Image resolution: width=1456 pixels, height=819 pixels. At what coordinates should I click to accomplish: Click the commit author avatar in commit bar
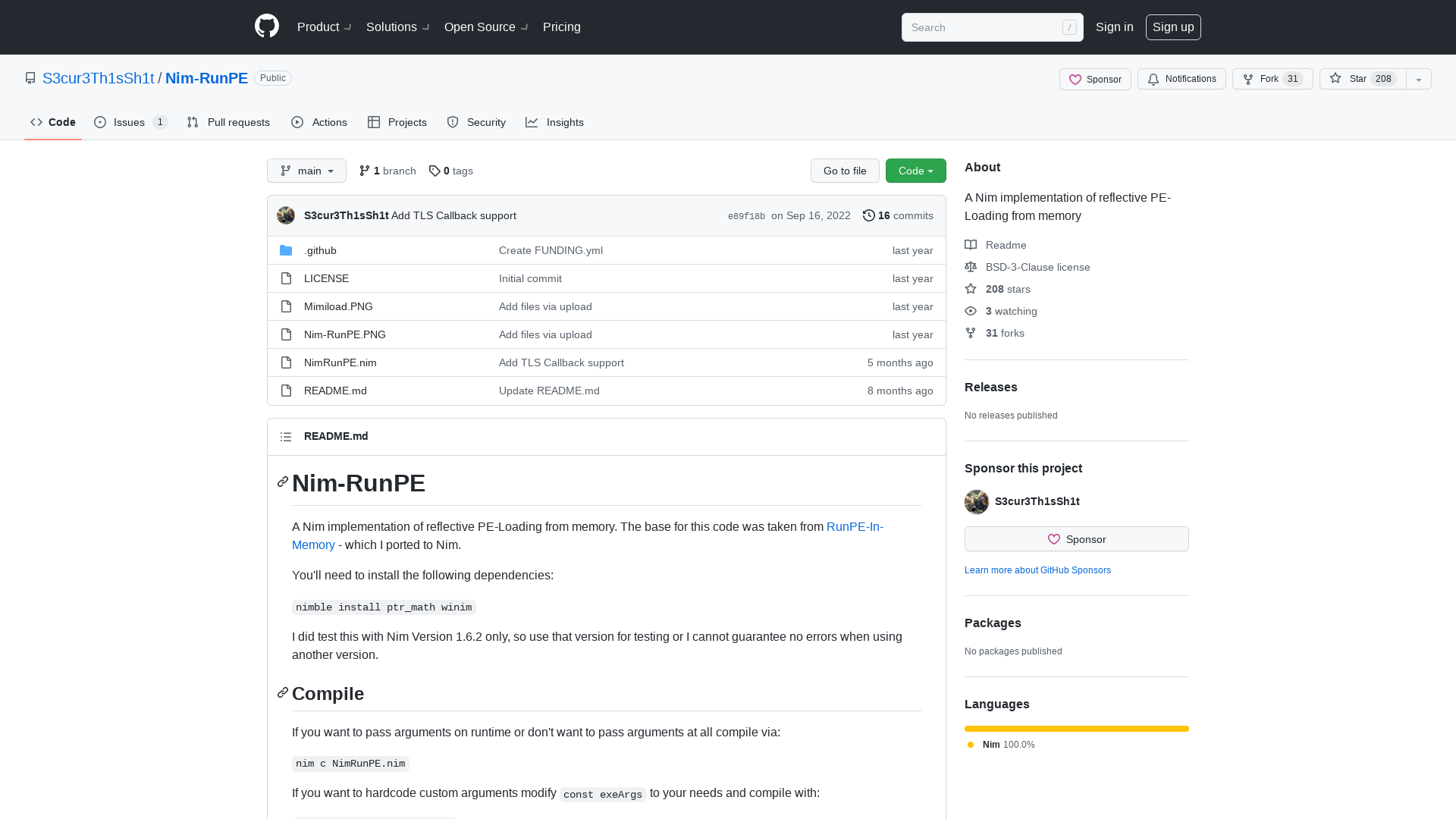coord(286,215)
